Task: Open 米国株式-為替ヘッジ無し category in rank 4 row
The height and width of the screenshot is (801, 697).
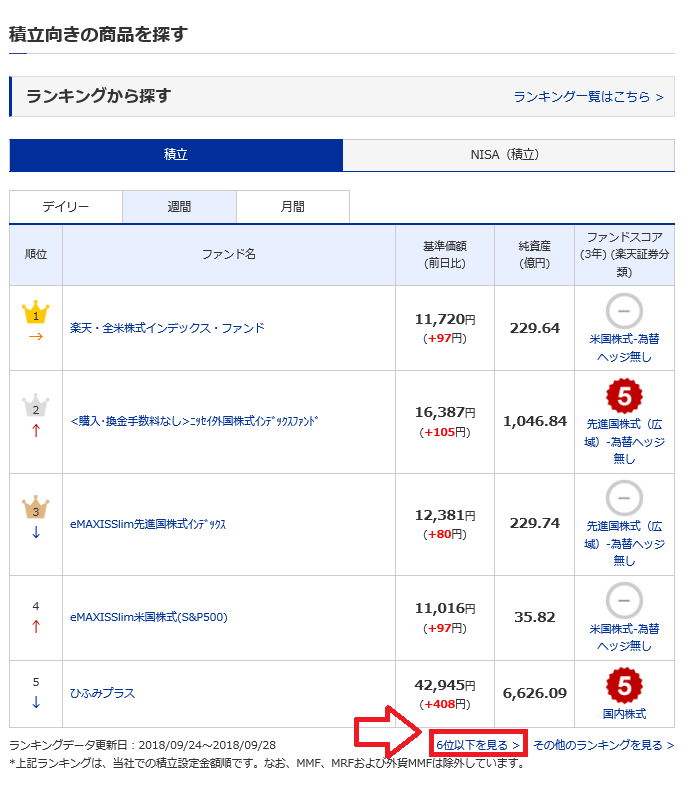Action: coord(624,638)
